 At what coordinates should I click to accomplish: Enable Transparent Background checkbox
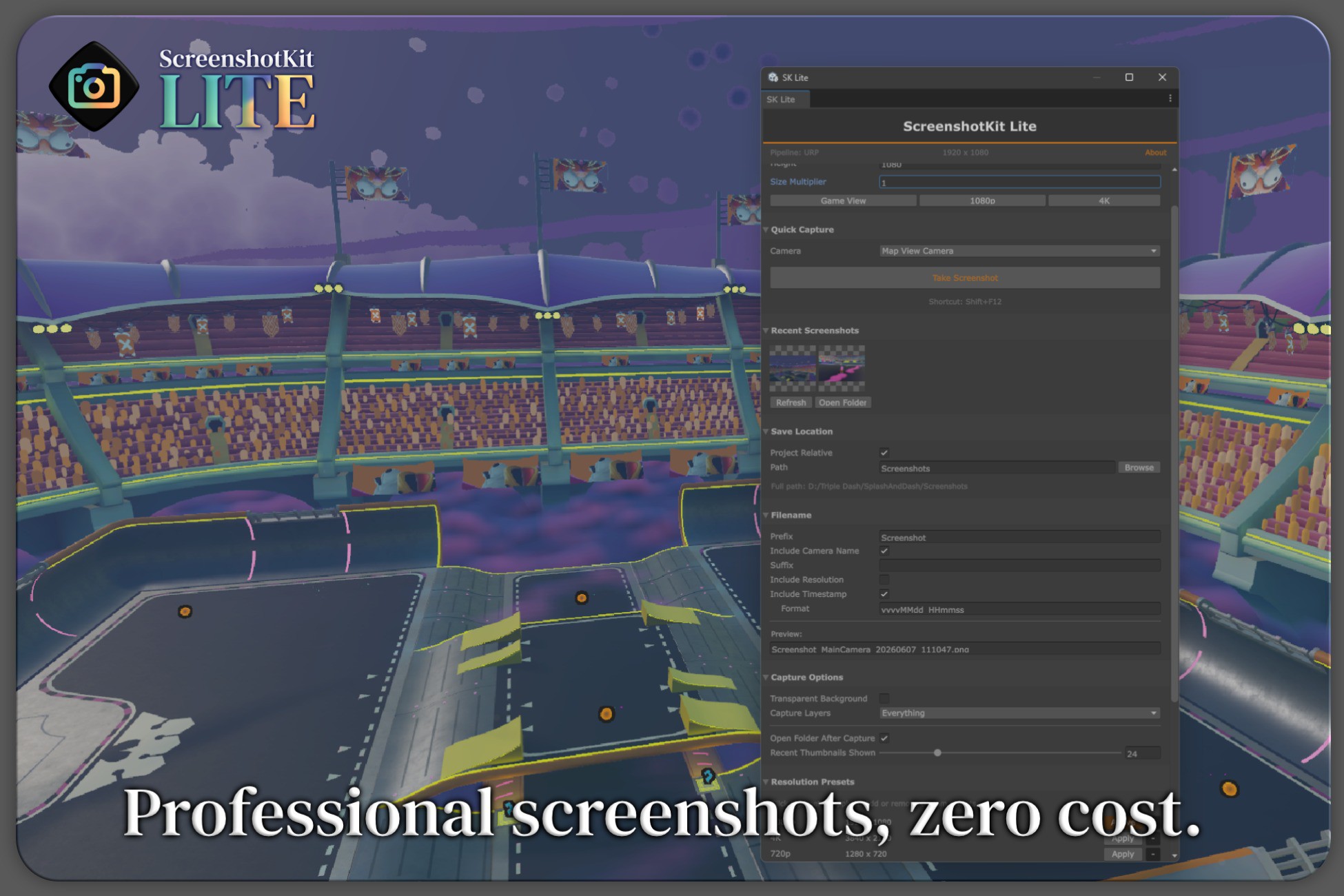pyautogui.click(x=884, y=698)
